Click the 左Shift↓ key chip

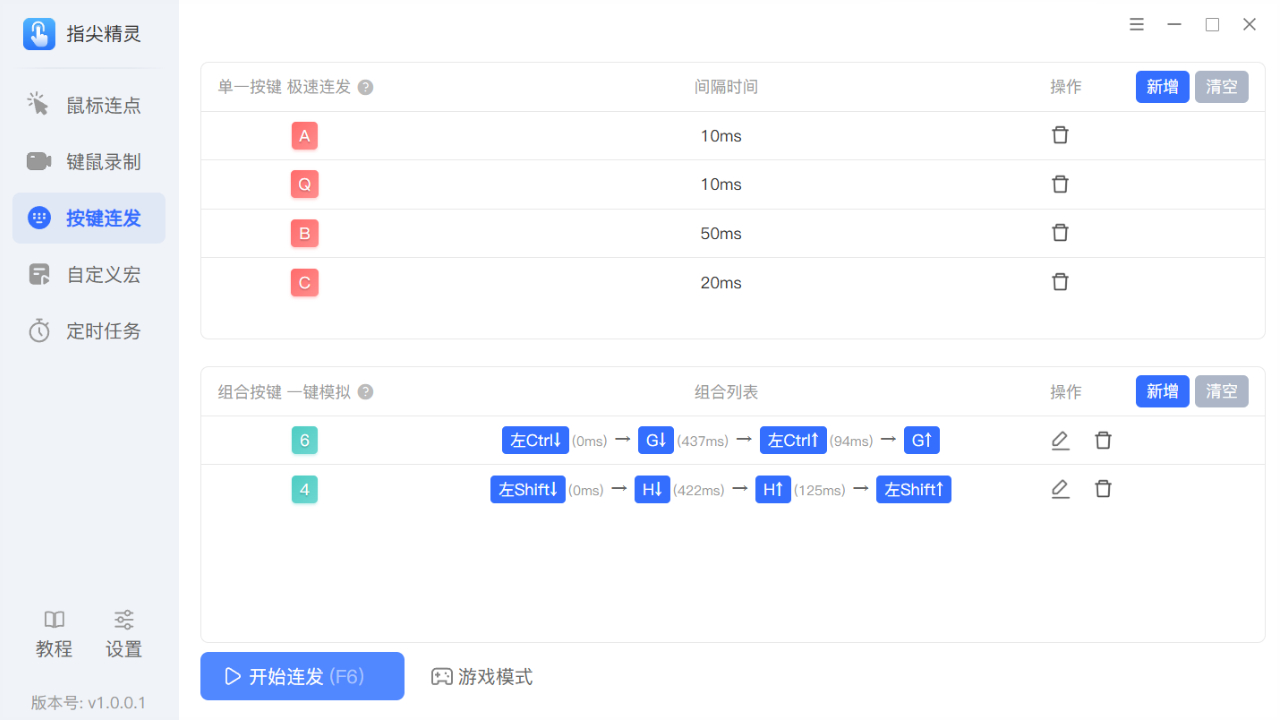pos(528,489)
